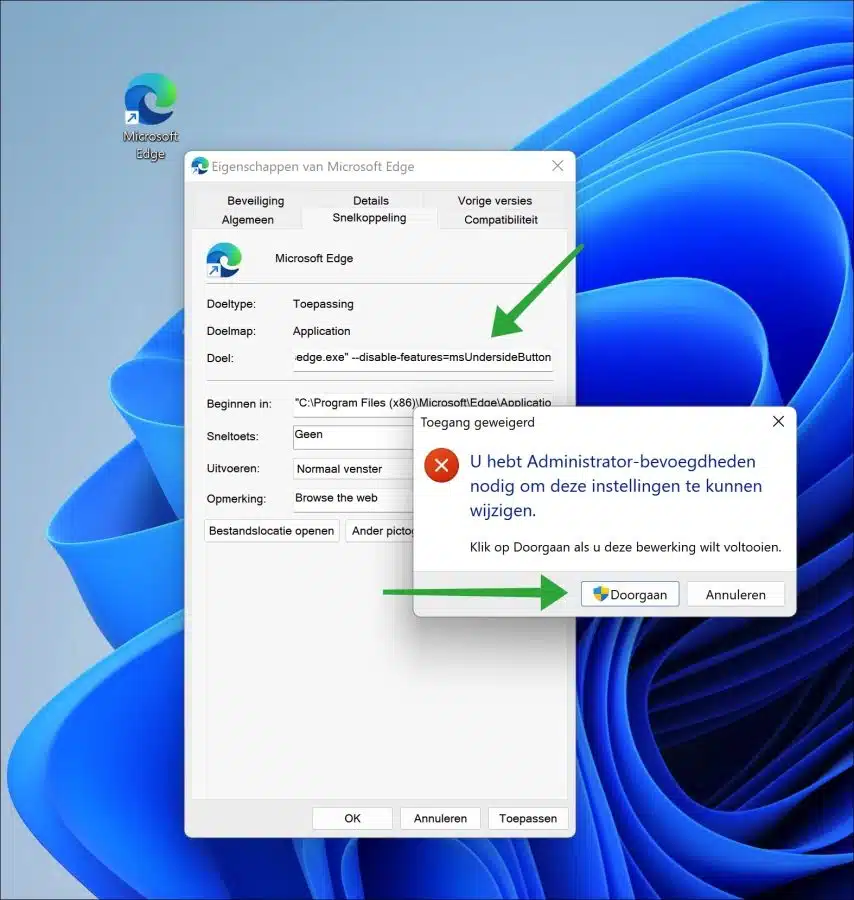854x900 pixels.
Task: Click the Doel target input field
Action: coord(422,358)
